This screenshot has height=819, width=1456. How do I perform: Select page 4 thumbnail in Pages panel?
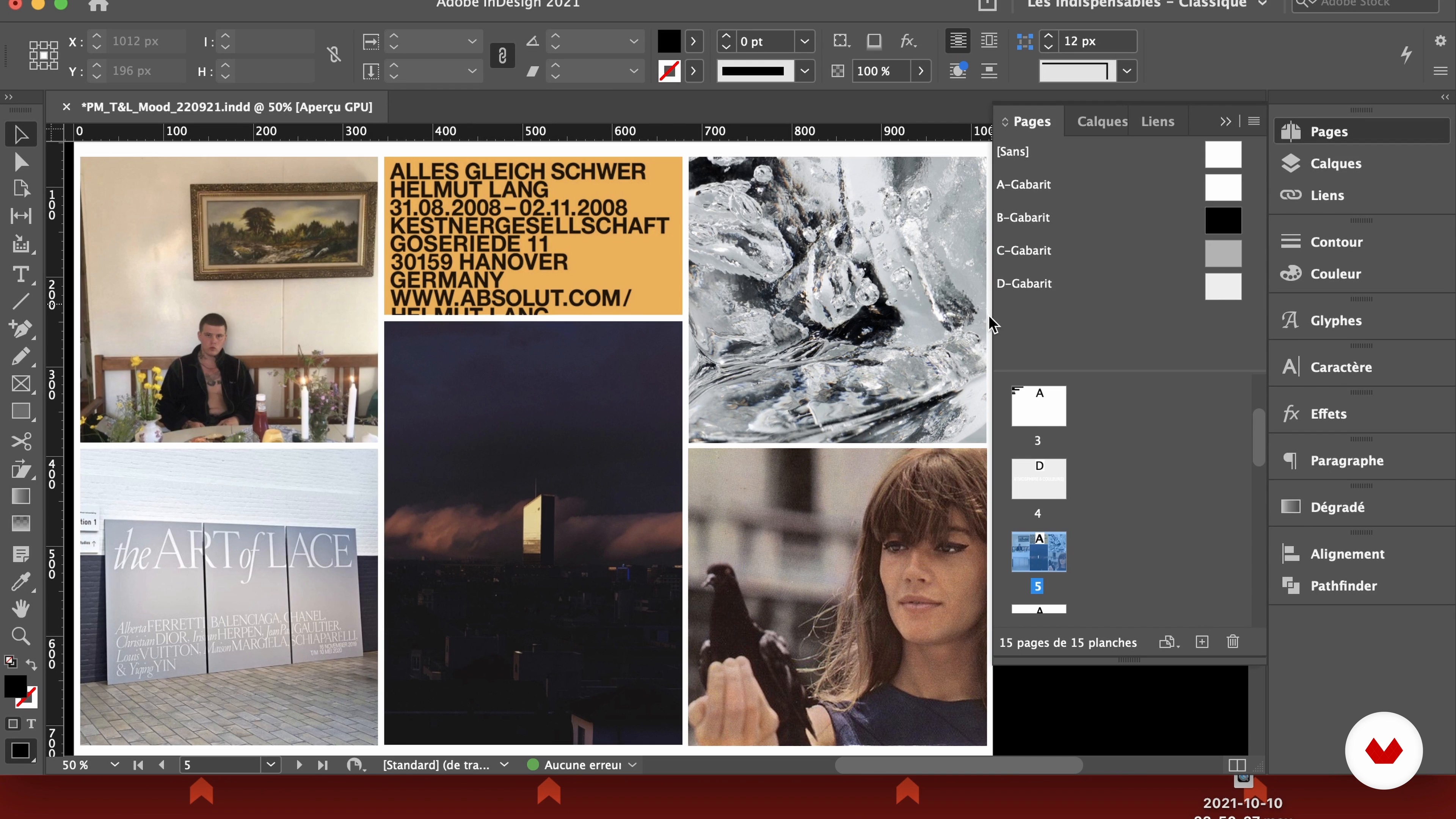click(x=1038, y=479)
